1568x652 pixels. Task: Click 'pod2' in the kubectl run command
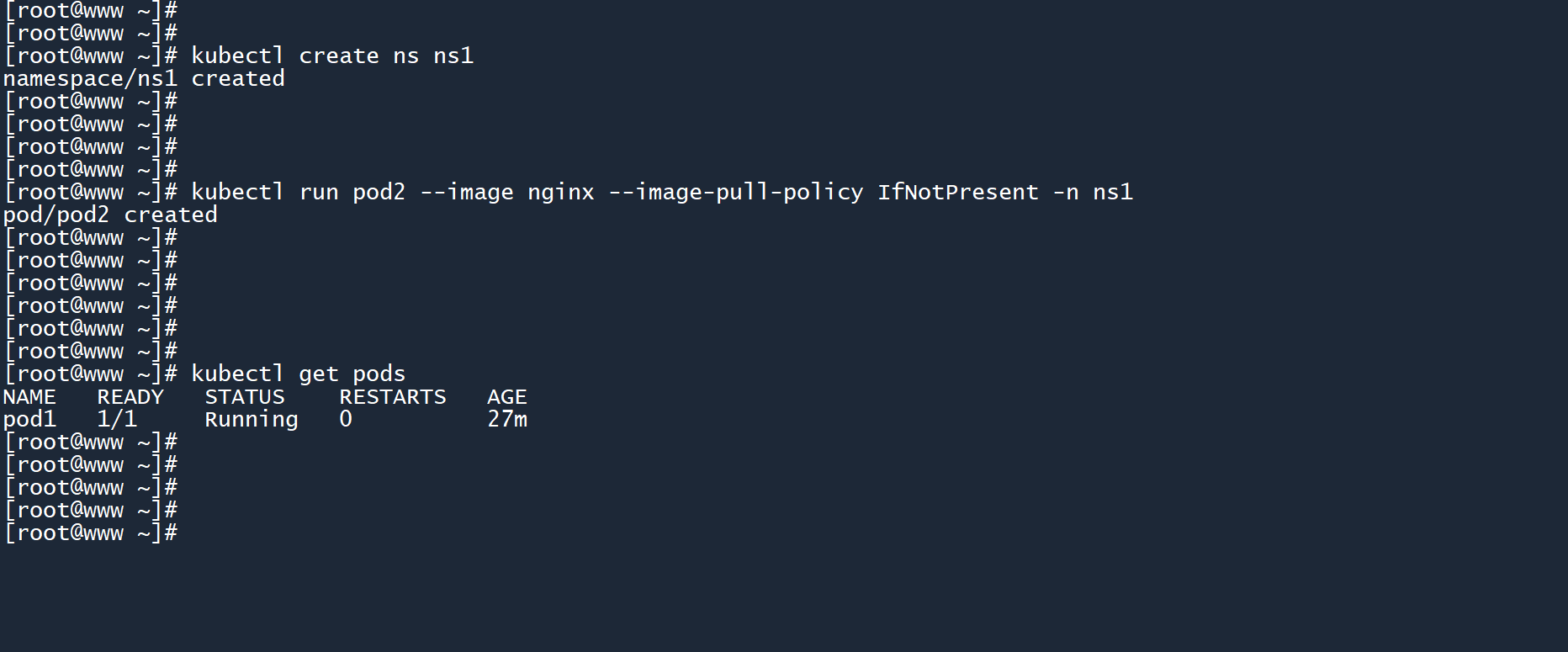click(379, 193)
